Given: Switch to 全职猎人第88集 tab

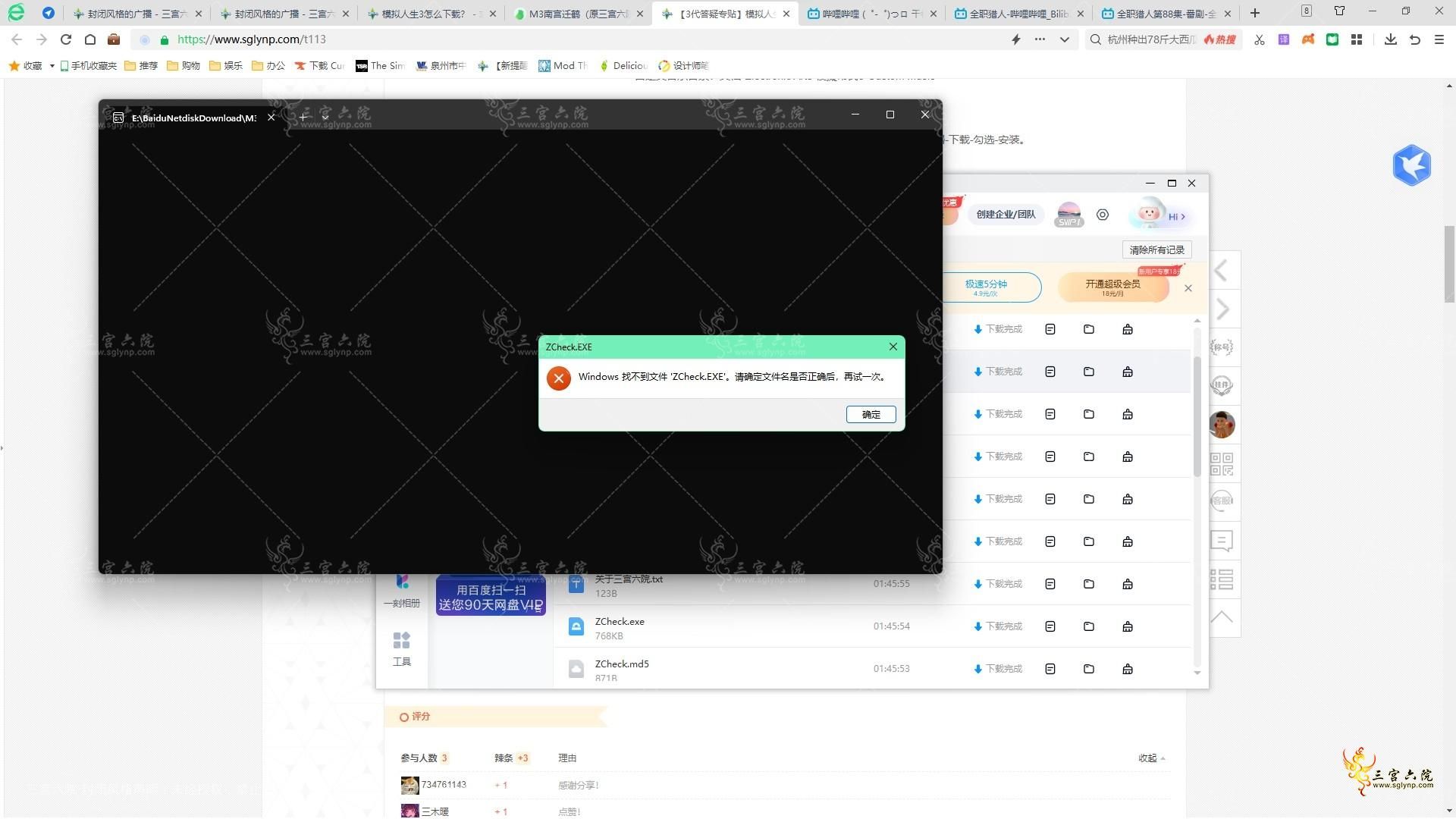Looking at the screenshot, I should point(1166,14).
